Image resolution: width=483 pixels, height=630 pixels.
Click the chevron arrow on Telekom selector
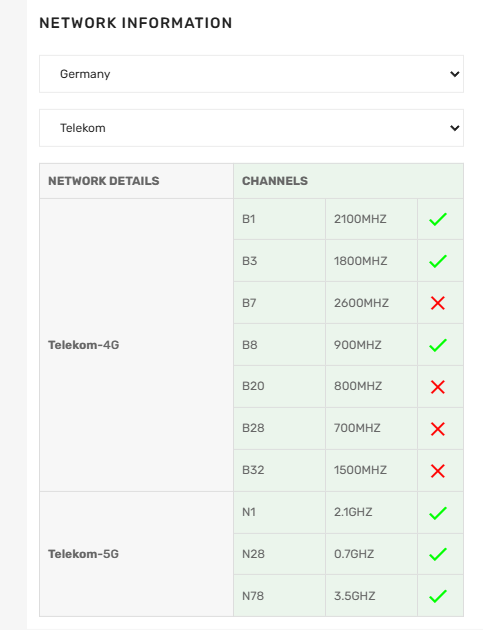(454, 128)
